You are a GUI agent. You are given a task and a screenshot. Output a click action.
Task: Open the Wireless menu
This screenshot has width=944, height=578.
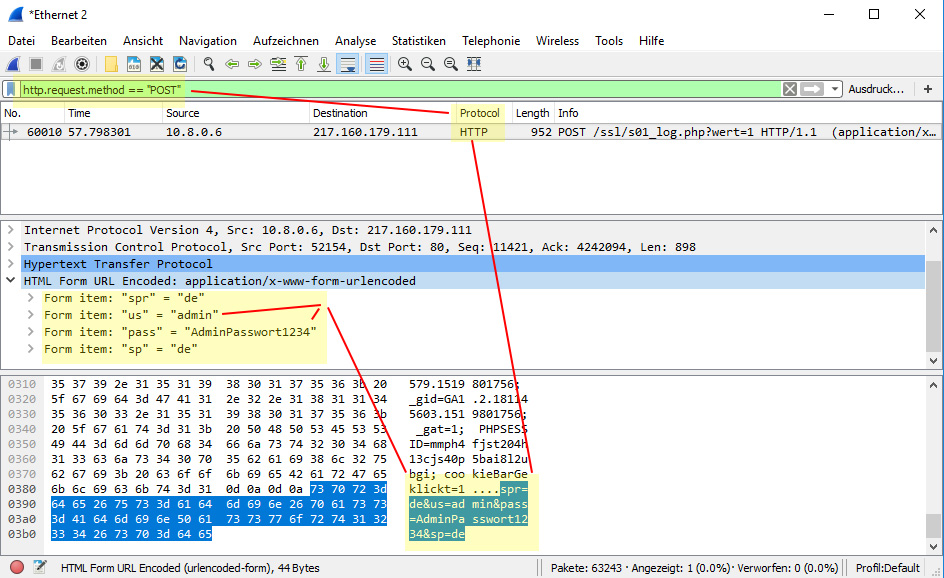coord(557,41)
